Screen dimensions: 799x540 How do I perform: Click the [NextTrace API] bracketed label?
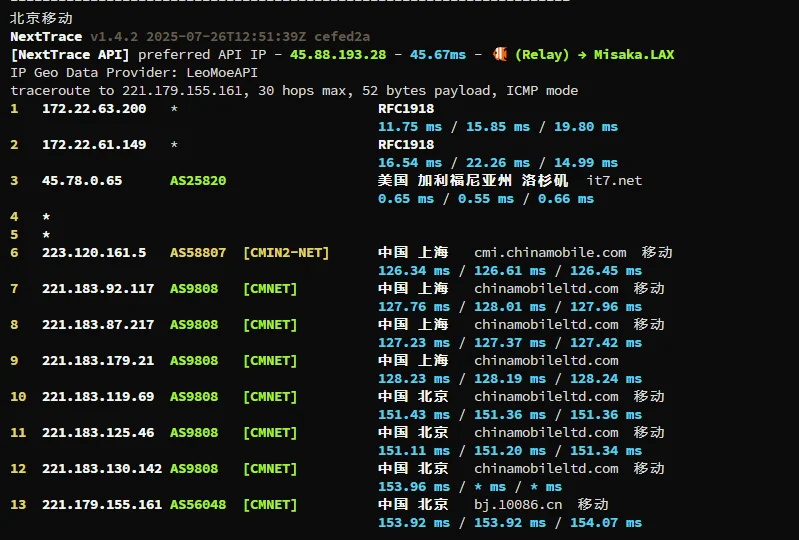point(70,55)
